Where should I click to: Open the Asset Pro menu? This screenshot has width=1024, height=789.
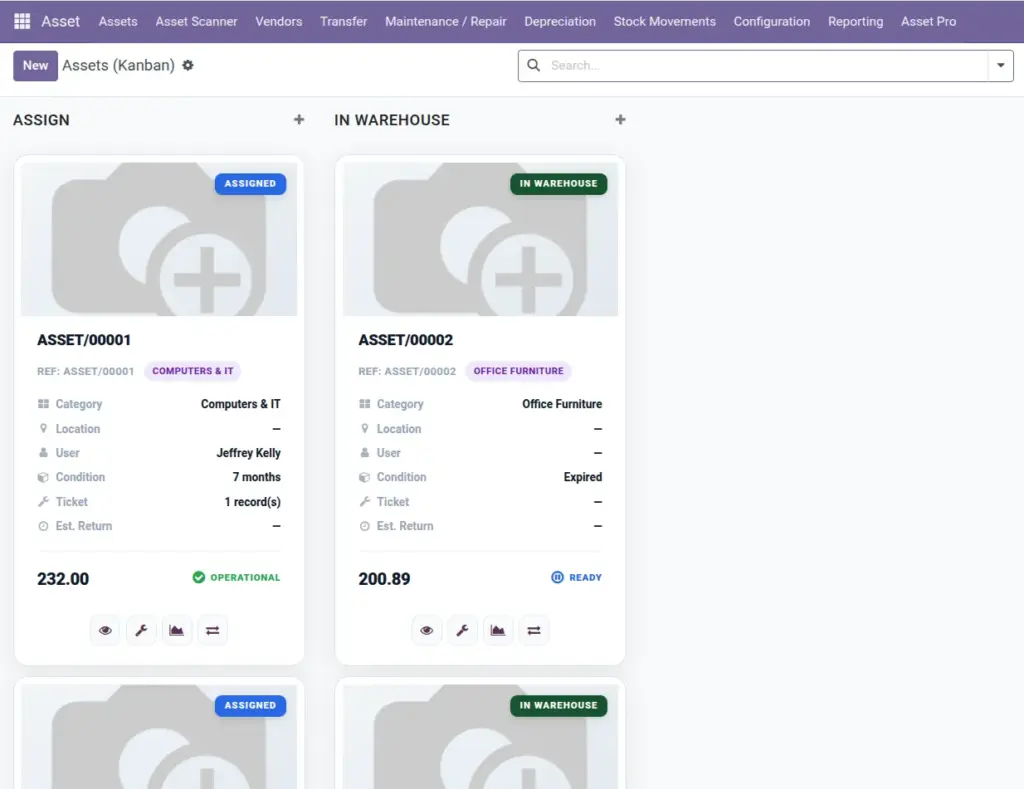pyautogui.click(x=929, y=22)
